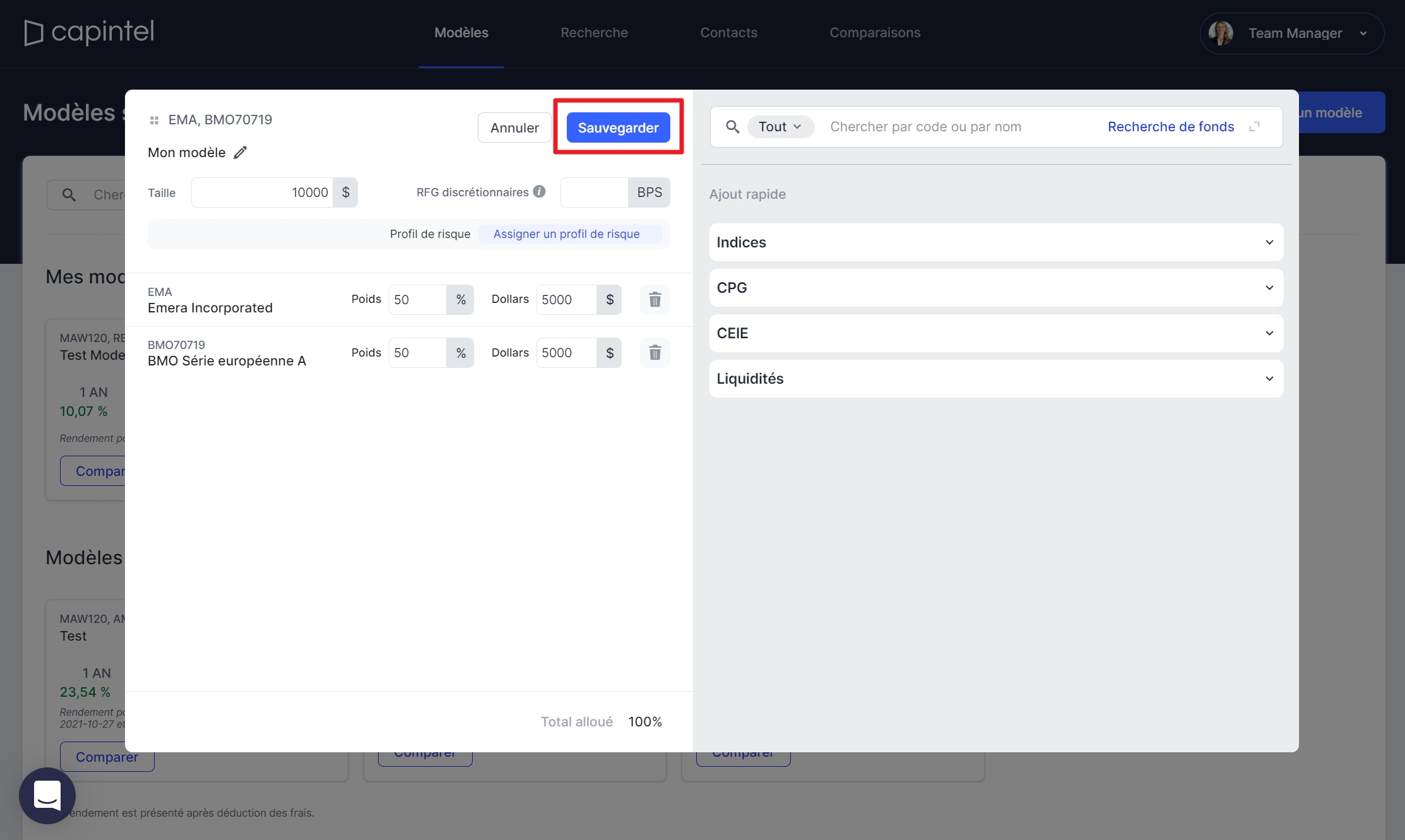Click the search magnifier in fund search

(732, 127)
